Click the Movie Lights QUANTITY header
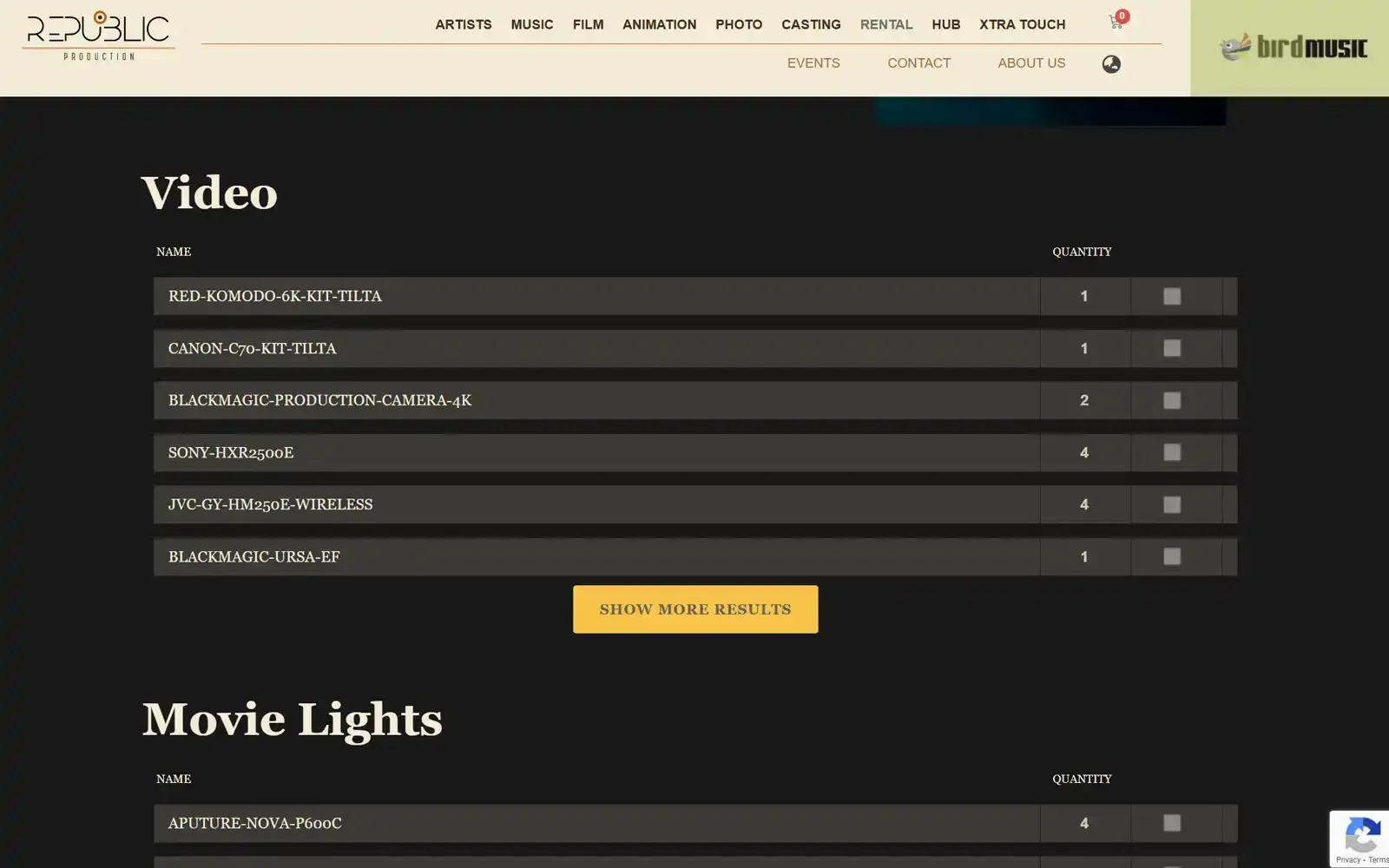1389x868 pixels. coord(1082,779)
